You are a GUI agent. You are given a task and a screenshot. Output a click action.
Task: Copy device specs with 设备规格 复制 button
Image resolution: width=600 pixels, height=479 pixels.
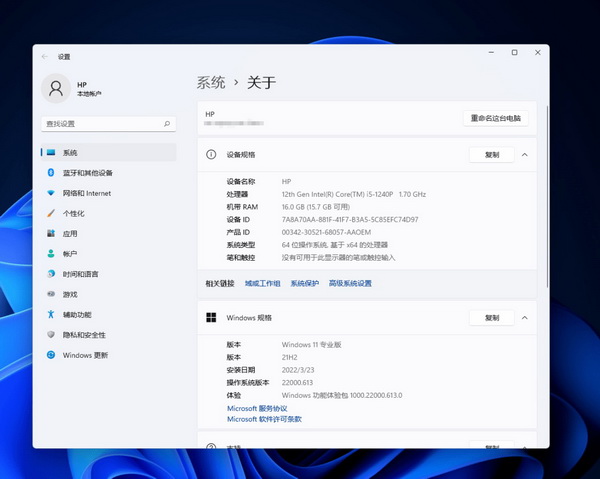pyautogui.click(x=492, y=155)
